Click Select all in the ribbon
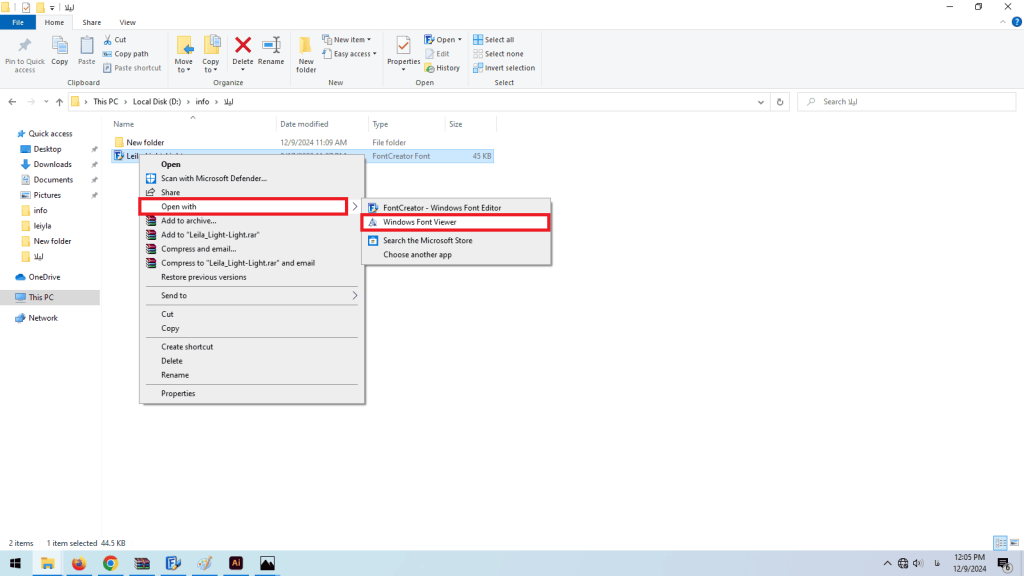Viewport: 1024px width, 576px height. point(499,40)
